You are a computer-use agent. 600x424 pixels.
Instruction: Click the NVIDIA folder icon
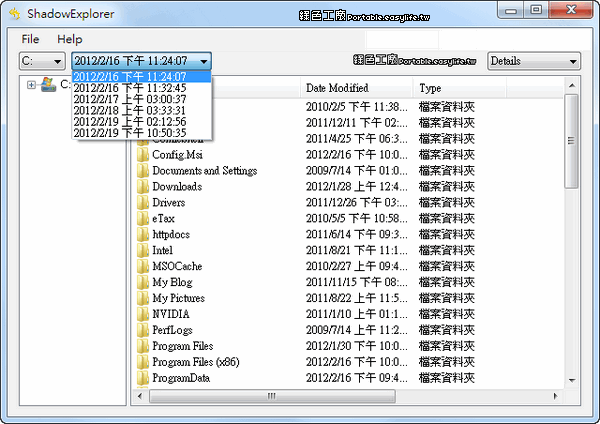(x=143, y=314)
